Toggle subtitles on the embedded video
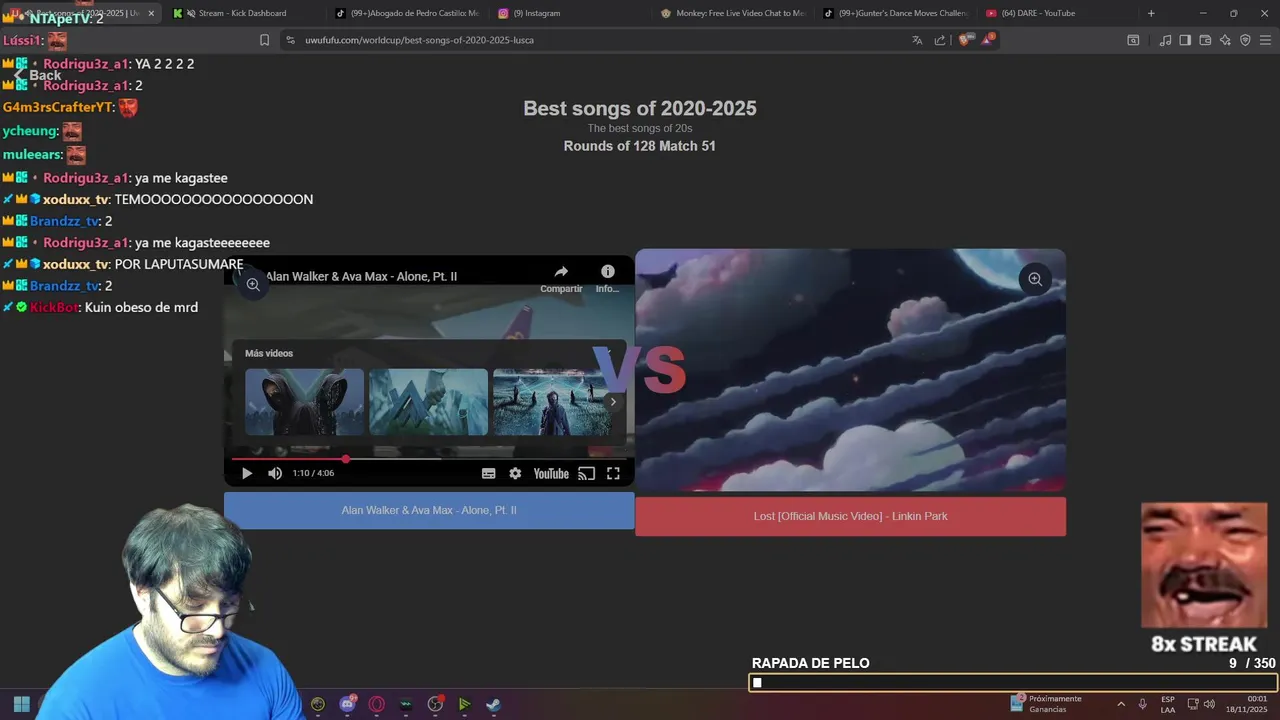Image resolution: width=1280 pixels, height=720 pixels. [x=488, y=473]
